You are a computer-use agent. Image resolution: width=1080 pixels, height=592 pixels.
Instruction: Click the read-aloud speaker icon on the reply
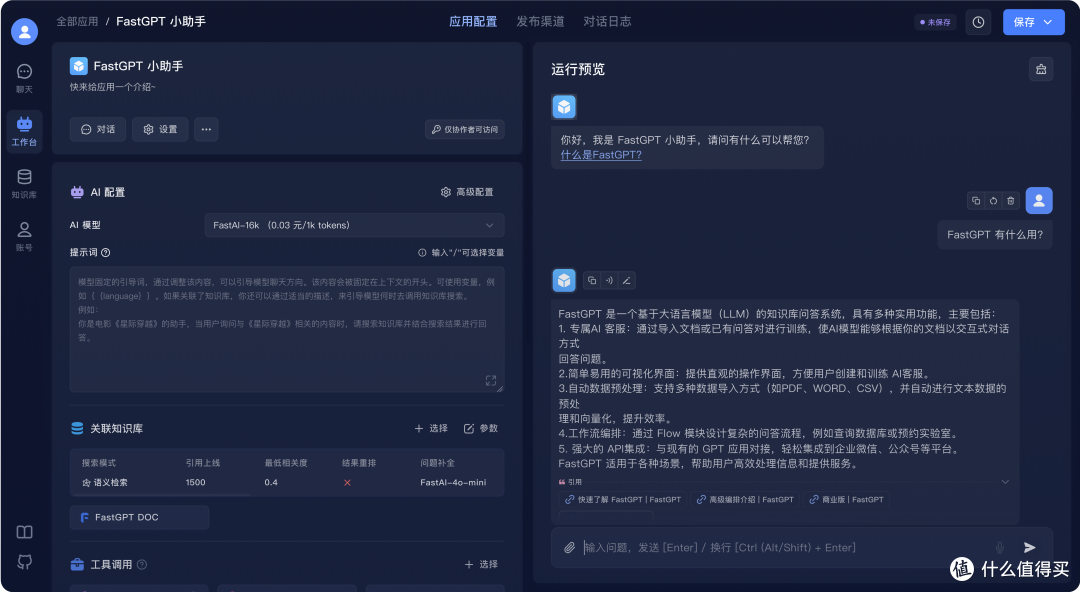[x=609, y=281]
